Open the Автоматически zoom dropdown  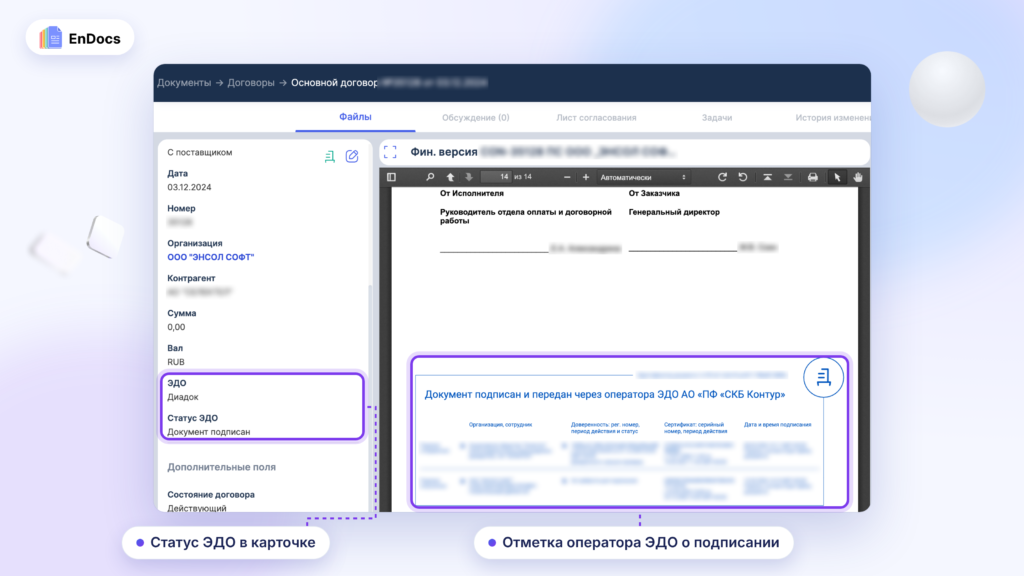pyautogui.click(x=643, y=177)
